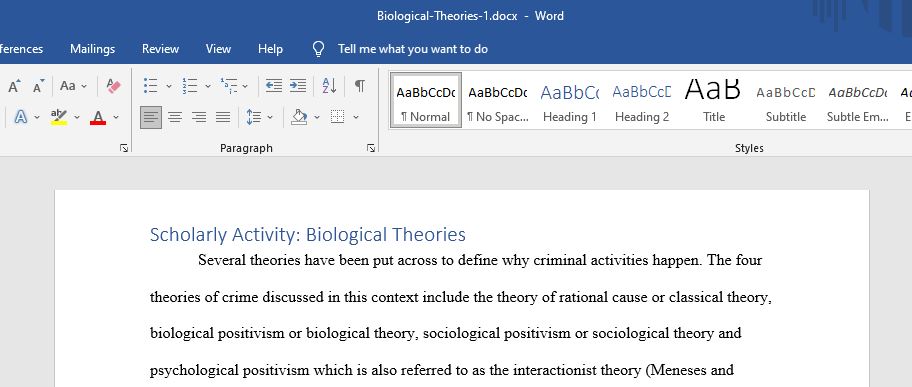Apply paragraph shading with paint bucket
The height and width of the screenshot is (387, 912).
(x=300, y=117)
